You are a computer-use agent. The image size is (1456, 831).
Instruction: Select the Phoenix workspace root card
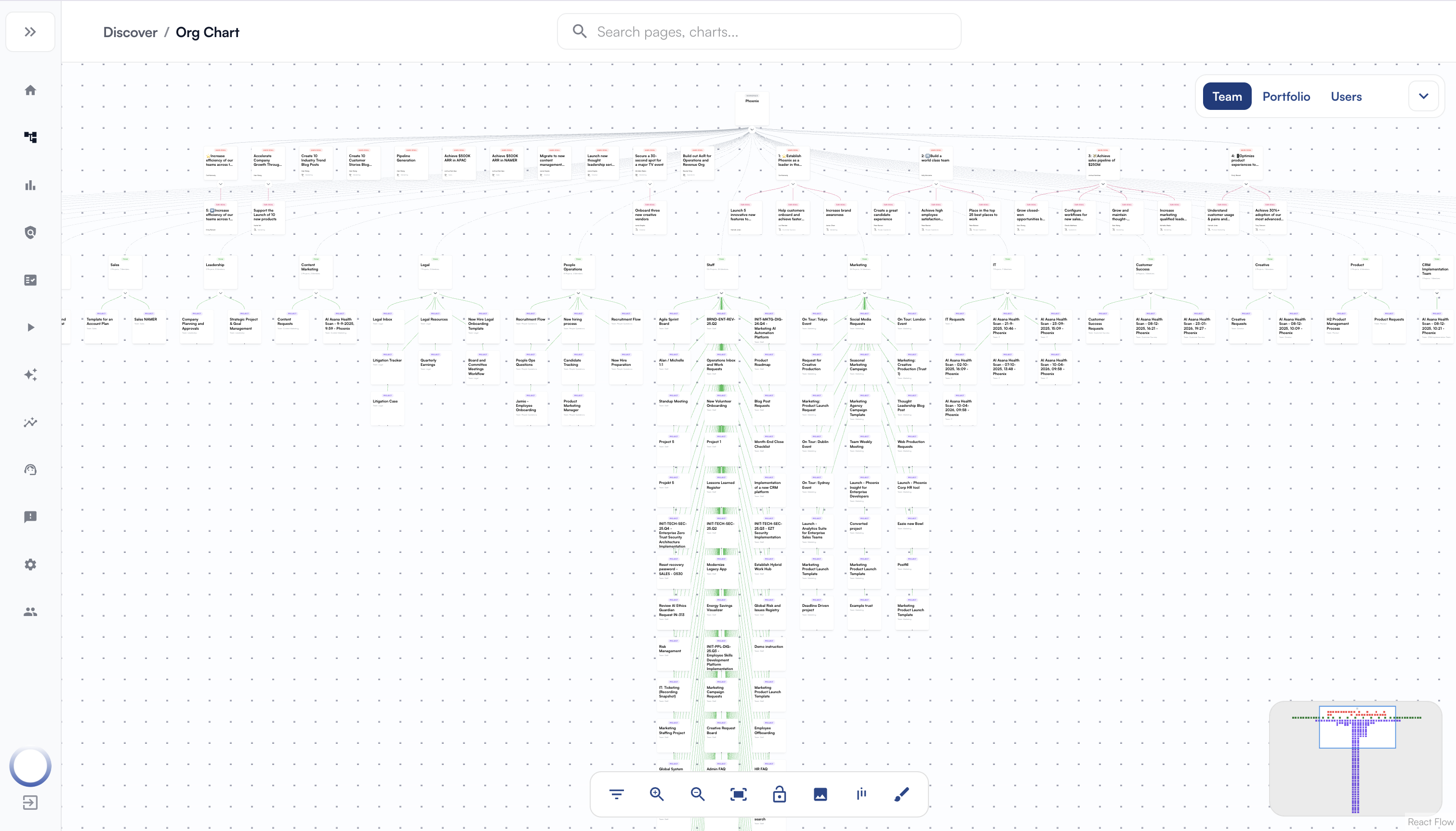pyautogui.click(x=752, y=109)
